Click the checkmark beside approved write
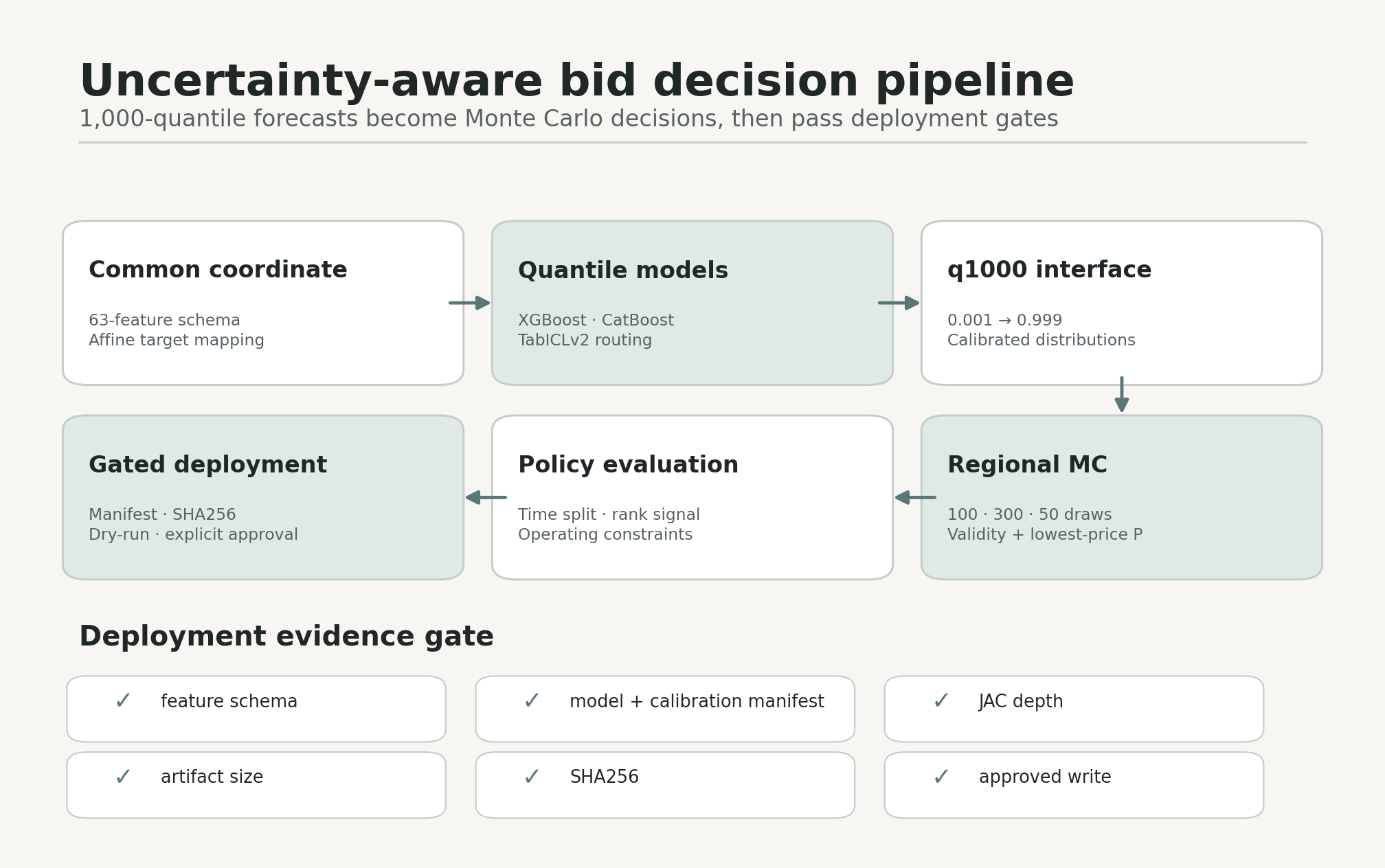The width and height of the screenshot is (1385, 868). click(941, 777)
